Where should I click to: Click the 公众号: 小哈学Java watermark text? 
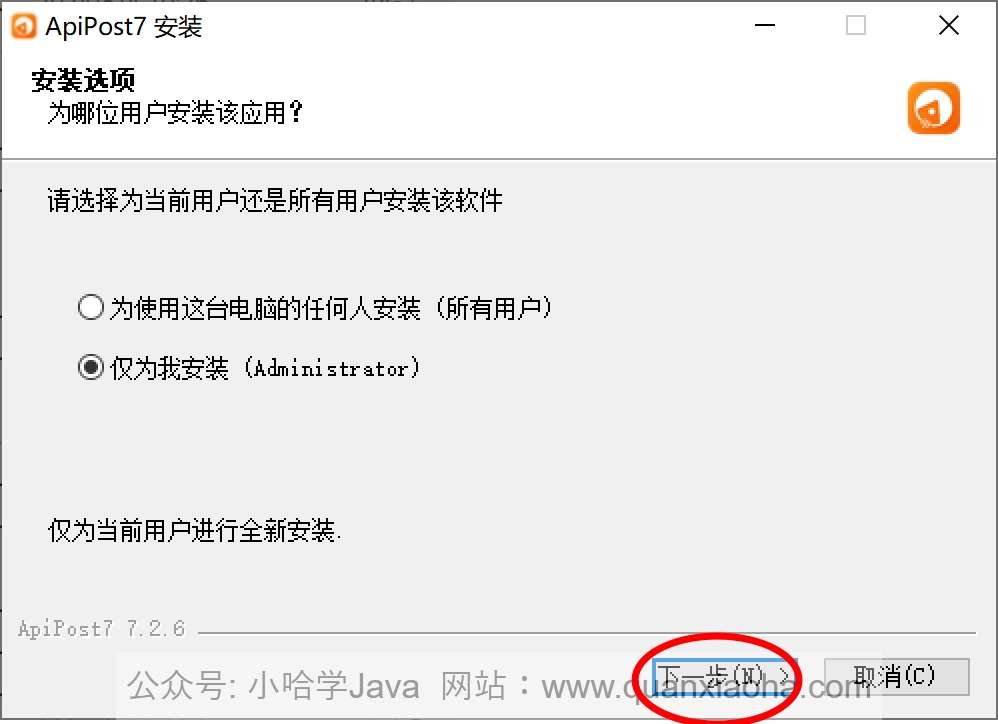click(273, 686)
